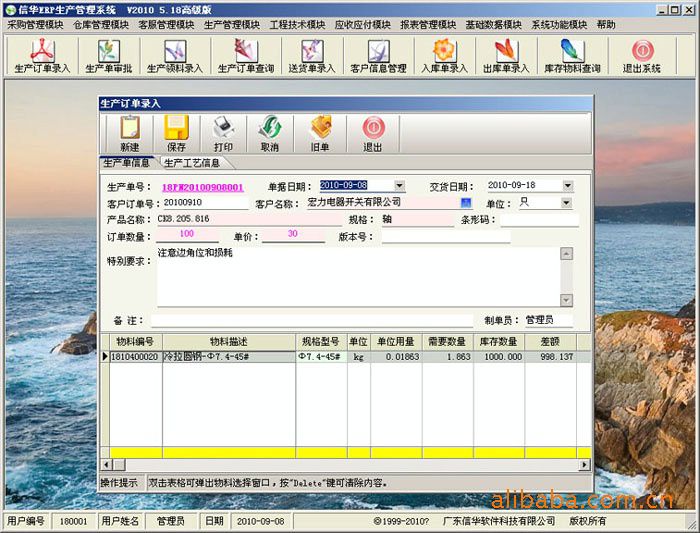The width and height of the screenshot is (700, 533).
Task: Switch to 生产工艺信息 tab
Action: 193,163
